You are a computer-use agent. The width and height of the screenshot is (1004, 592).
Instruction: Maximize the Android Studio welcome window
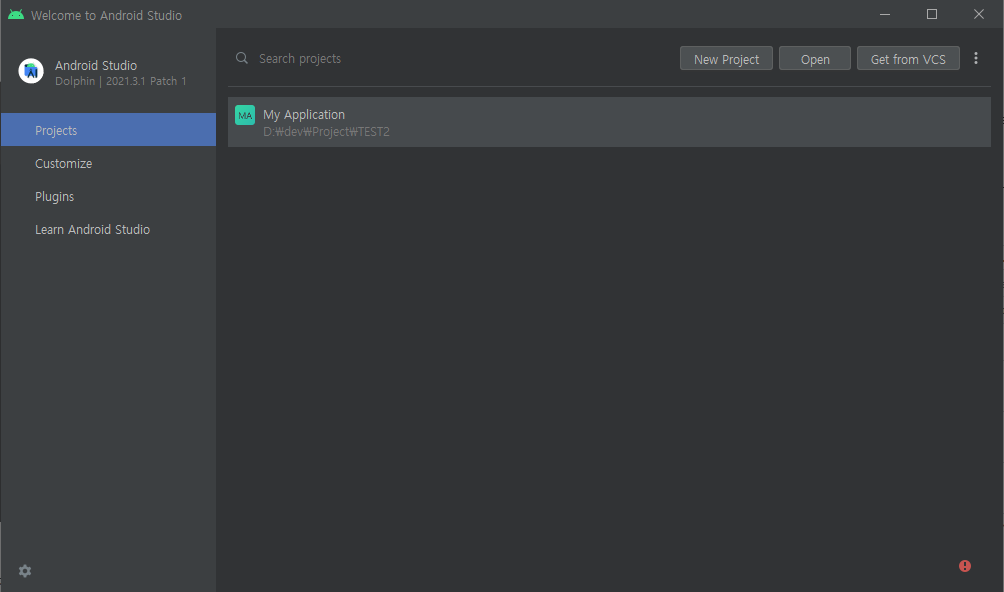[x=932, y=14]
